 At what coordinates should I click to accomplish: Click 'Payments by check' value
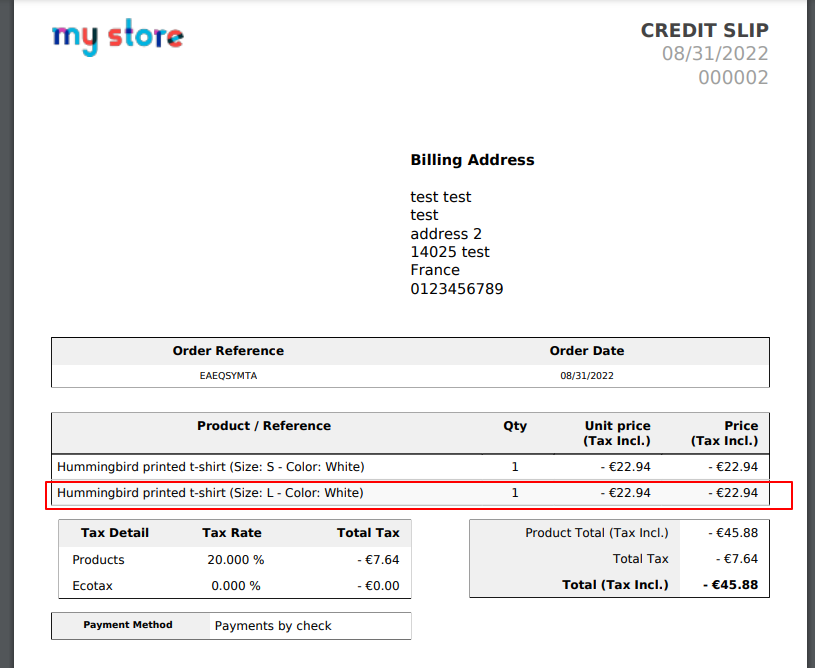tap(273, 626)
